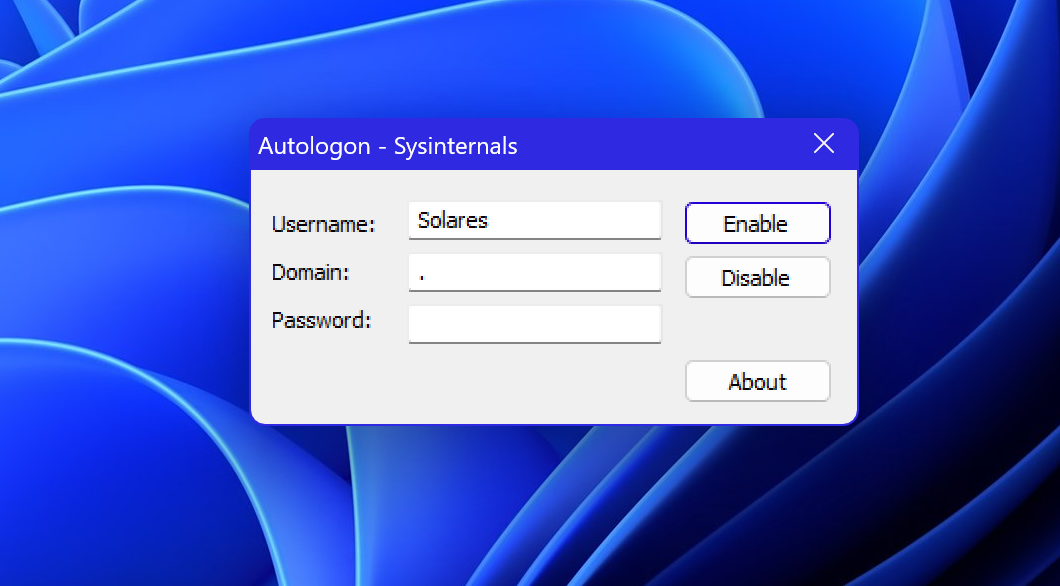This screenshot has width=1060, height=586.
Task: Click the Disable button
Action: coord(757,277)
